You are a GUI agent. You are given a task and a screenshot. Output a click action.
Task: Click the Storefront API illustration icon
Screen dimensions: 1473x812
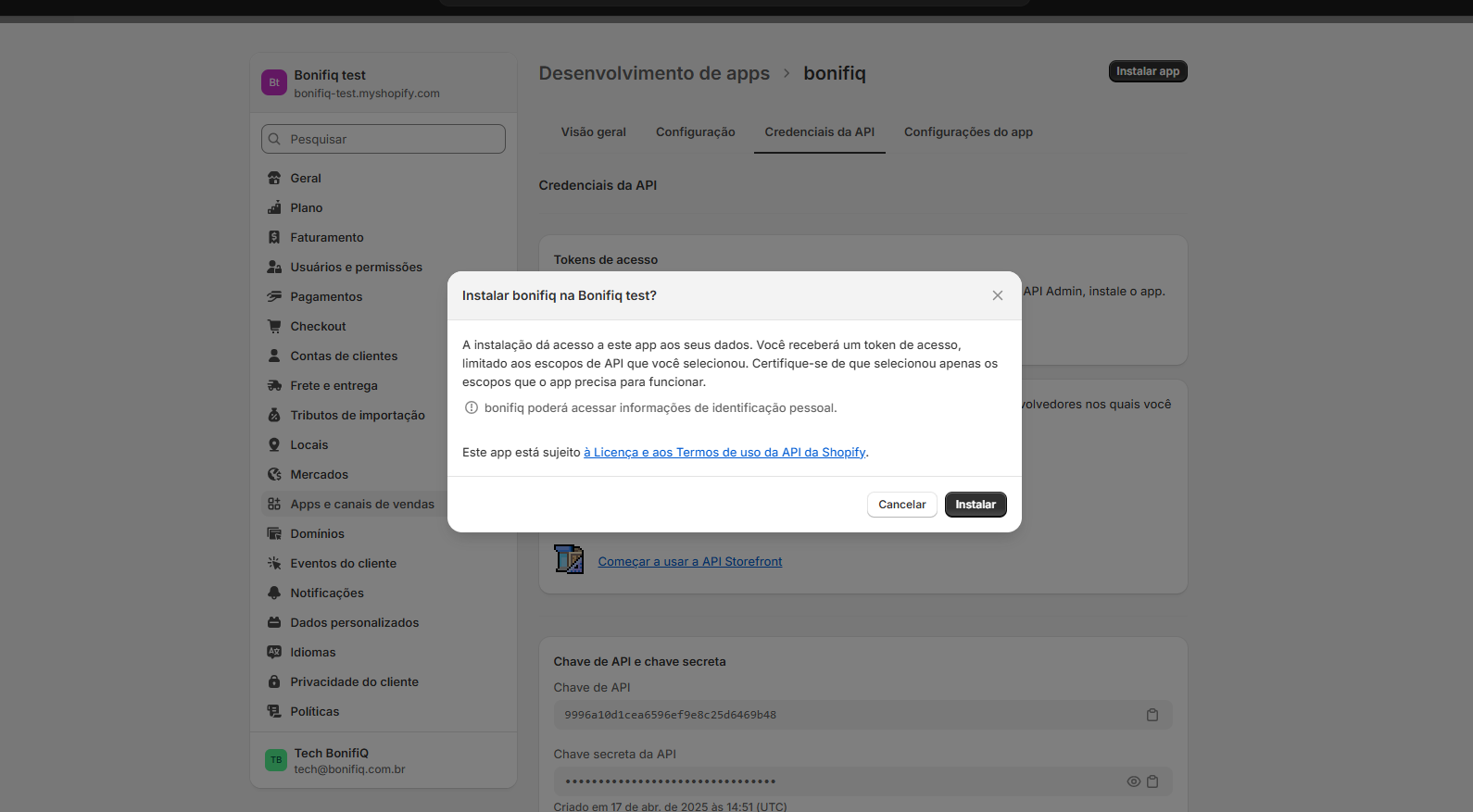[569, 559]
